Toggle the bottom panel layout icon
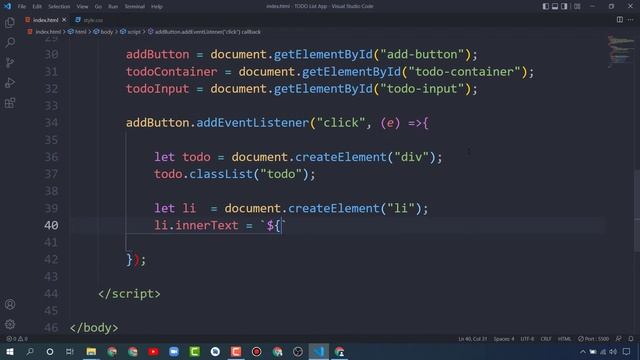640x360 pixels. point(555,6)
